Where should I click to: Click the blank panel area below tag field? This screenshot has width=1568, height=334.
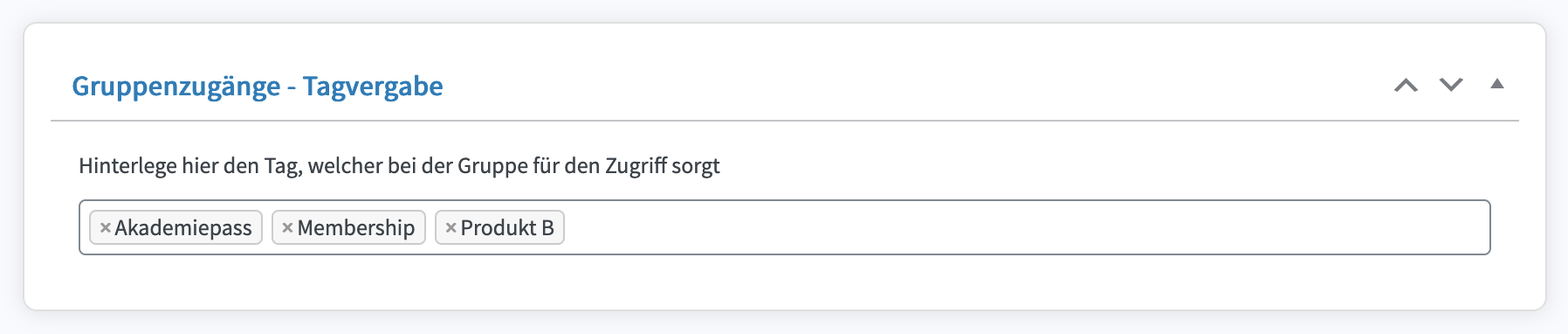coord(784,282)
